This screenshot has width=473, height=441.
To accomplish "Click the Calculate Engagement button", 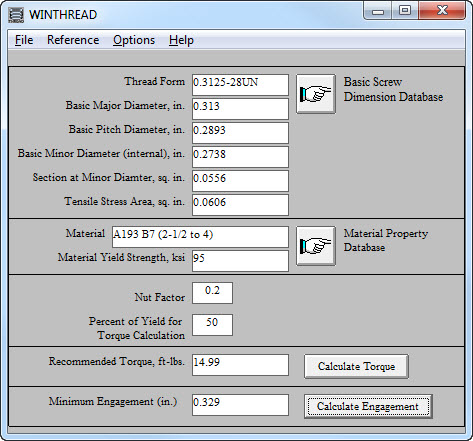I will (368, 406).
